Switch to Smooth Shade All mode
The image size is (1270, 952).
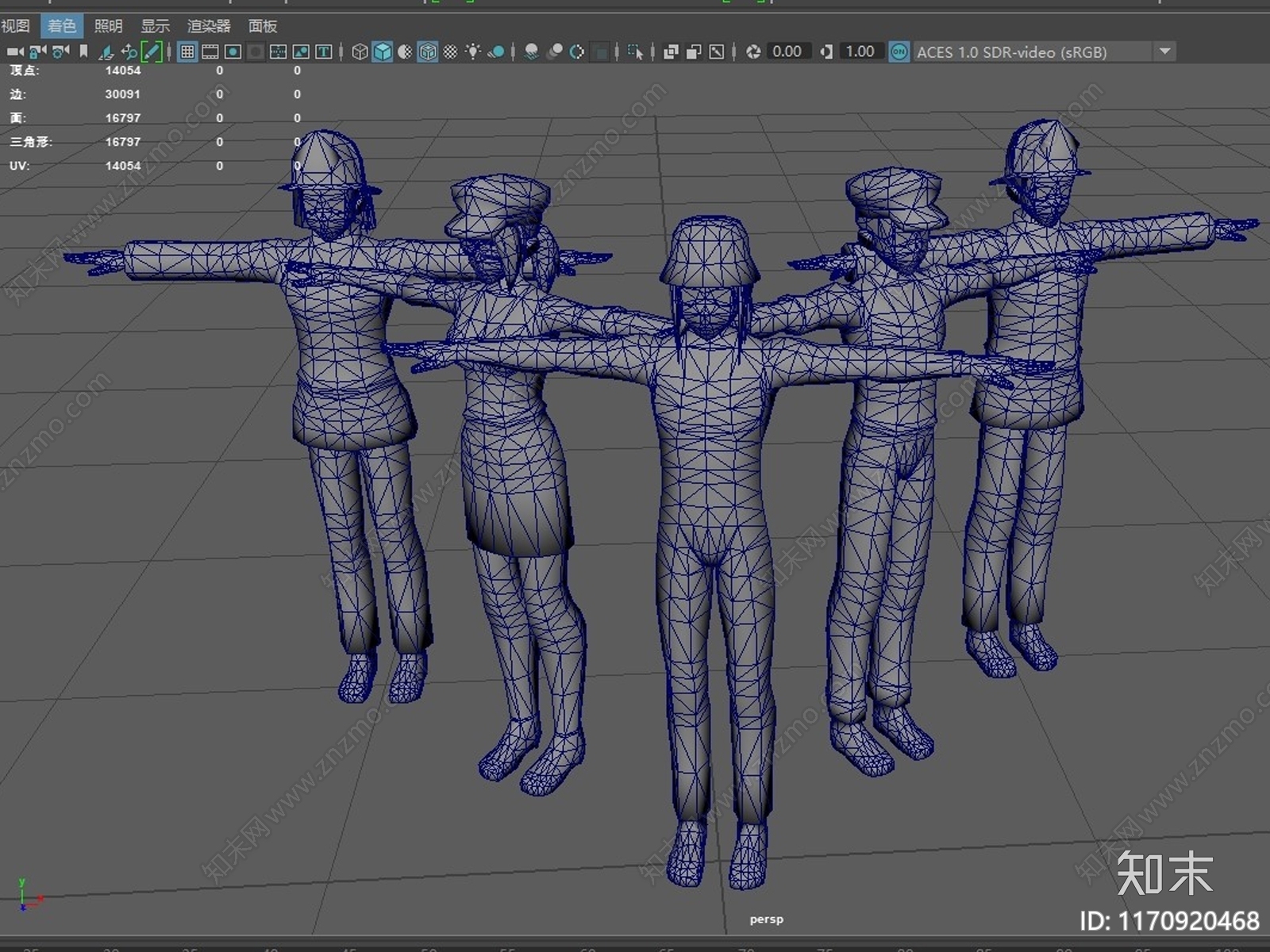coord(383,52)
